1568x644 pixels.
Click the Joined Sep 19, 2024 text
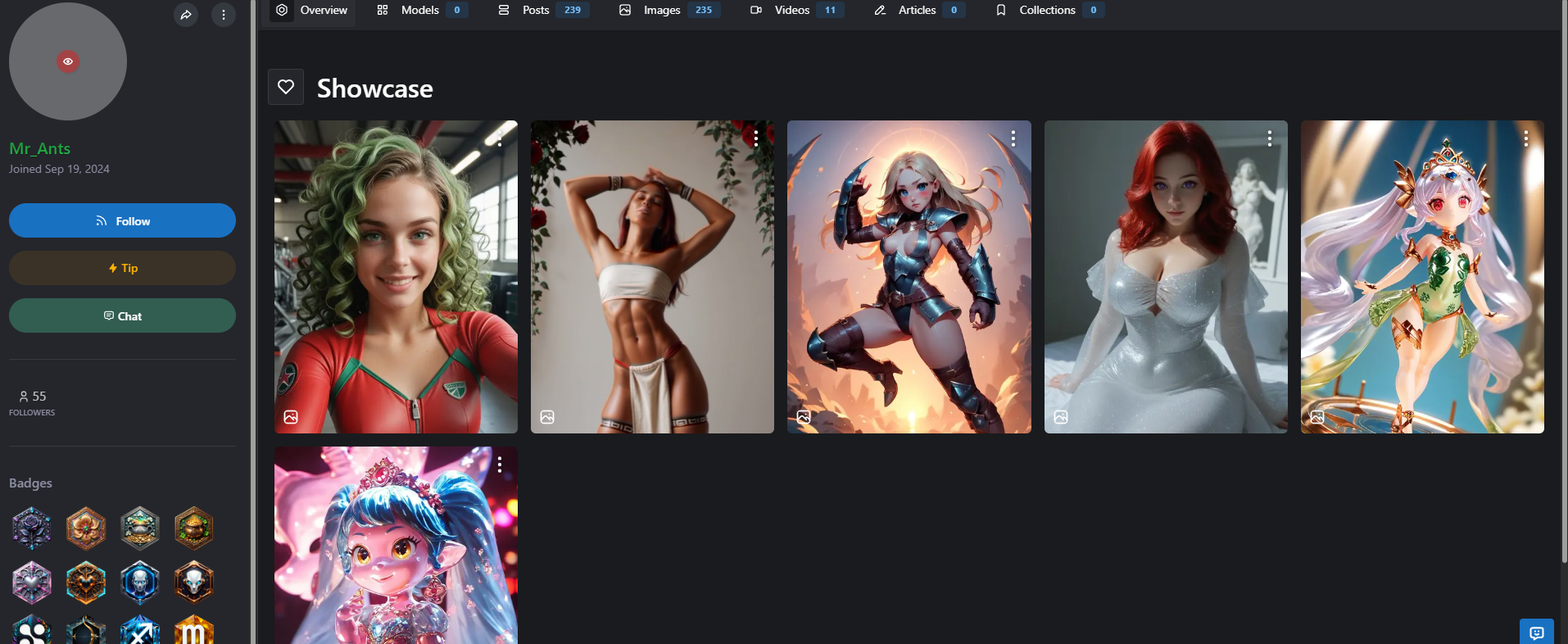click(x=59, y=169)
